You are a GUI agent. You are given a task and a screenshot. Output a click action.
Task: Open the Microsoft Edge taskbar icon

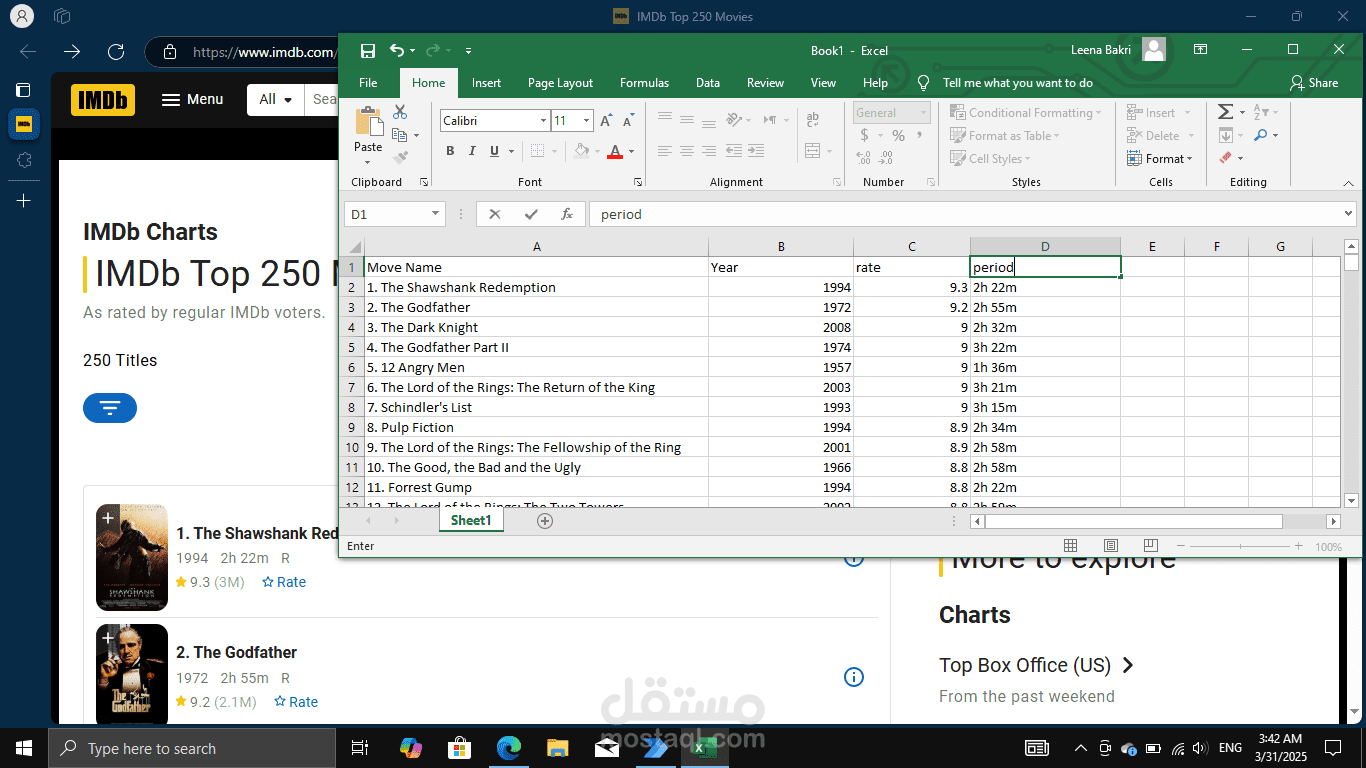coord(509,747)
